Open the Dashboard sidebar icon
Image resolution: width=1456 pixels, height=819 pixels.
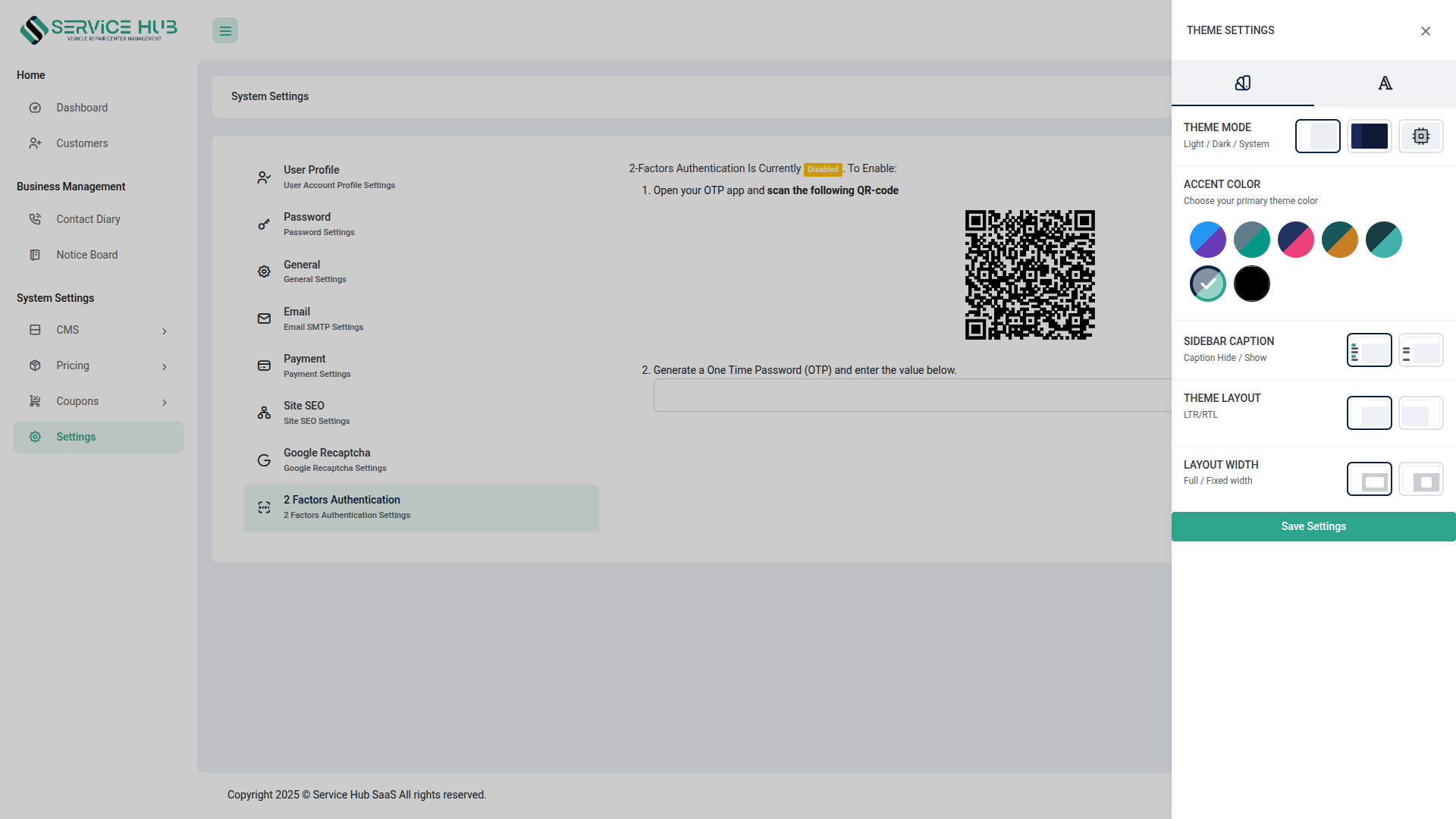(x=35, y=108)
